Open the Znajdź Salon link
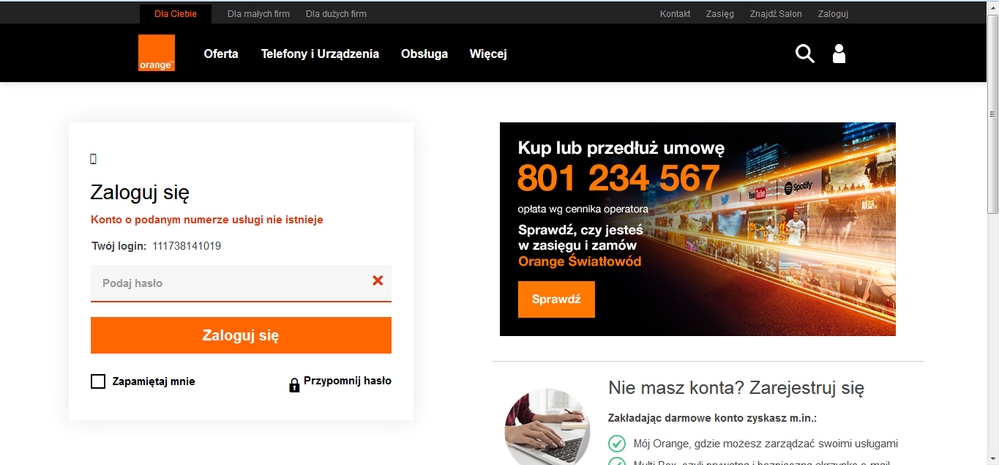 776,14
